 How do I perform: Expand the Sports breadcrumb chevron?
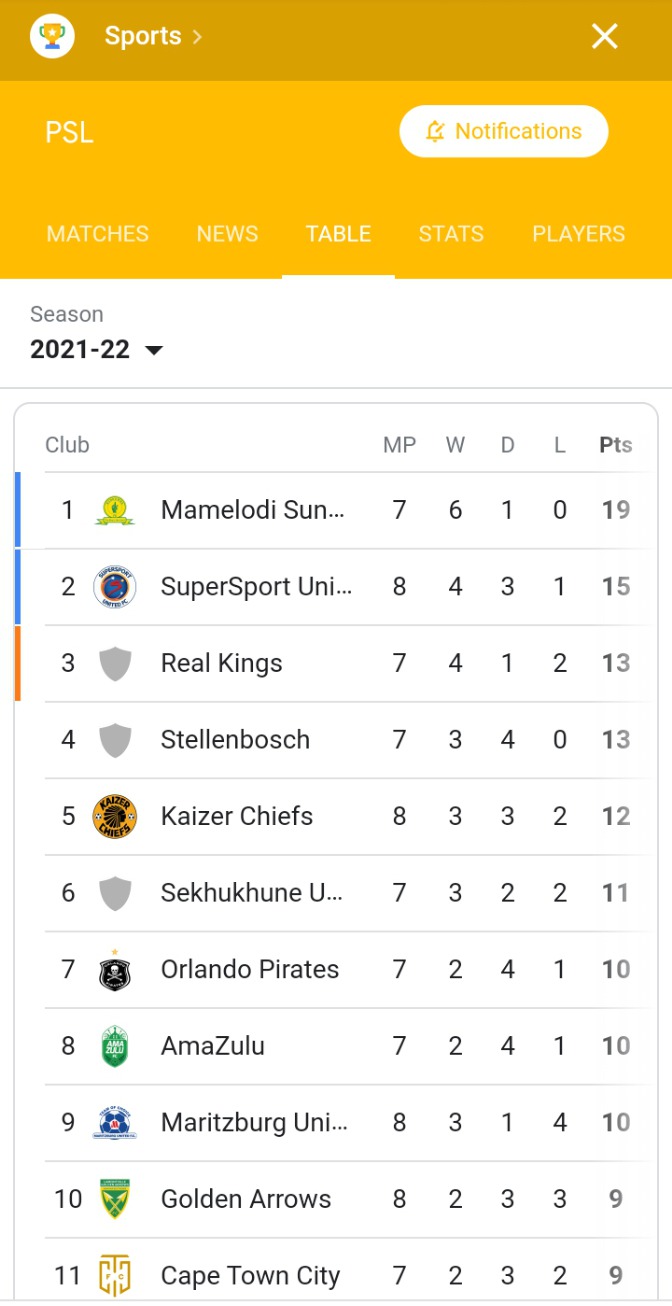point(197,37)
